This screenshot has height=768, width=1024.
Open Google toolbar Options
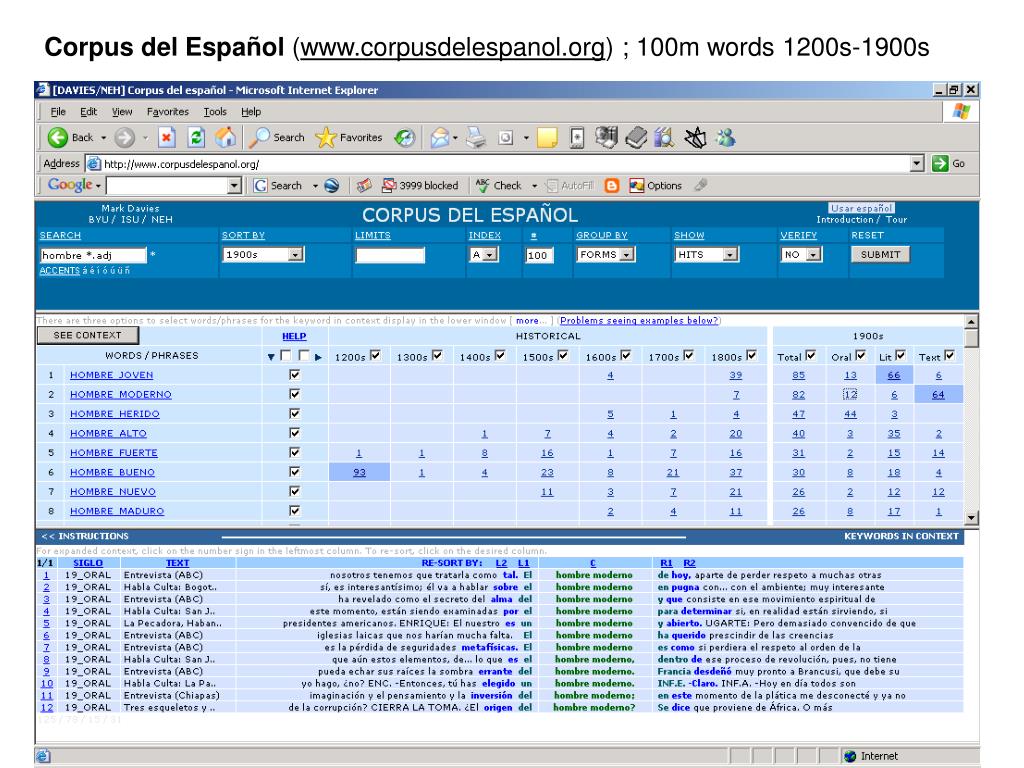[x=656, y=185]
